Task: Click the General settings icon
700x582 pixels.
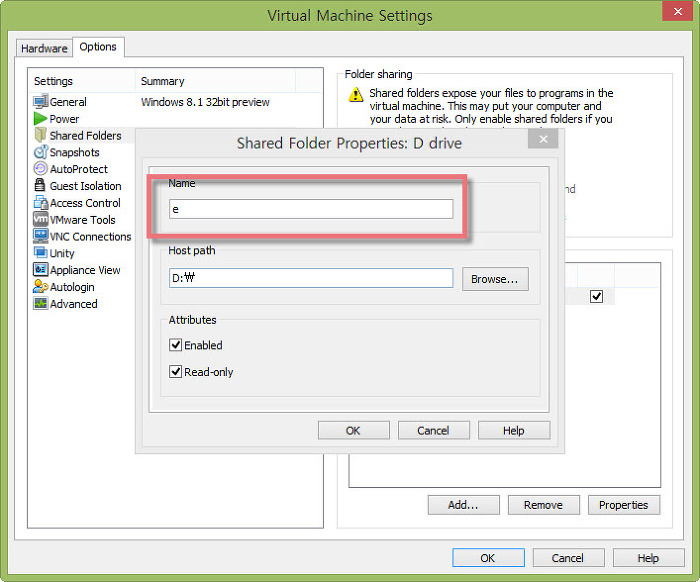Action: coord(41,102)
